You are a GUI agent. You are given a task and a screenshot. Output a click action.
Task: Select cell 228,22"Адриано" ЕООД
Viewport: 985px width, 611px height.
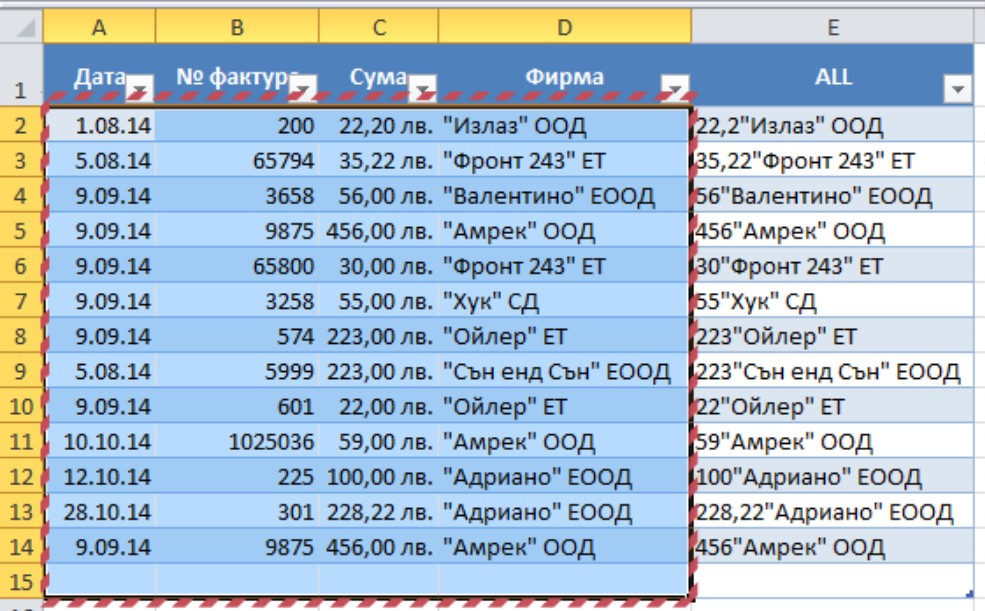coord(833,512)
